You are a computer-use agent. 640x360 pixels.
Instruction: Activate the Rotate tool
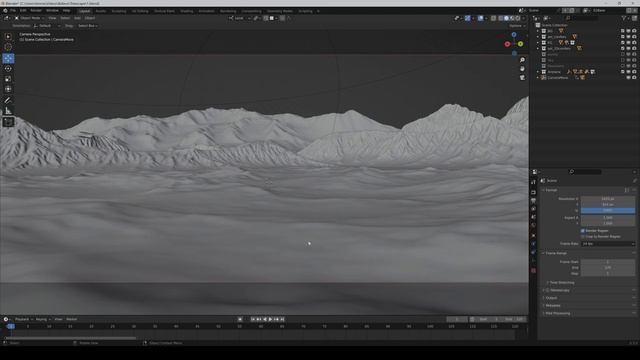(8, 69)
